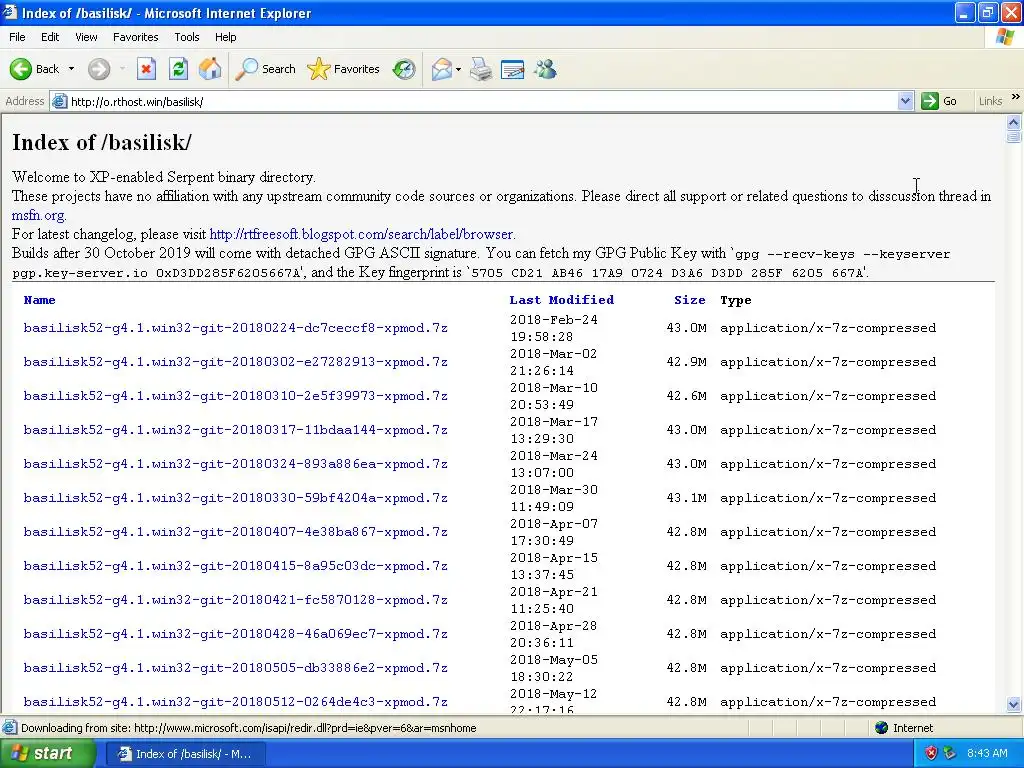Select the 2018-Feb-24 modified date
This screenshot has width=1024, height=768.
coord(554,319)
